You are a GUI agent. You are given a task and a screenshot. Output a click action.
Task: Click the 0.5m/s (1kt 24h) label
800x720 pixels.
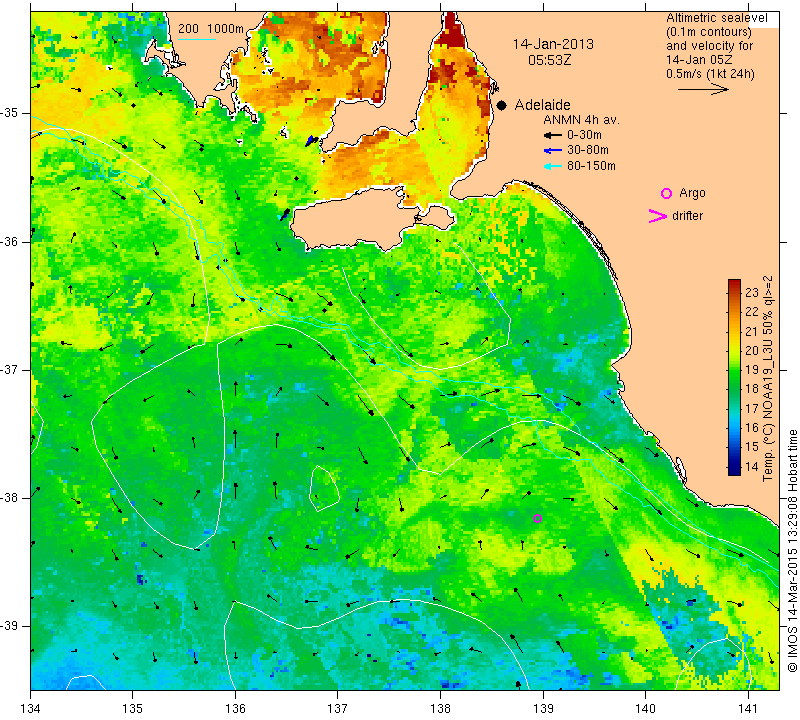tap(710, 73)
